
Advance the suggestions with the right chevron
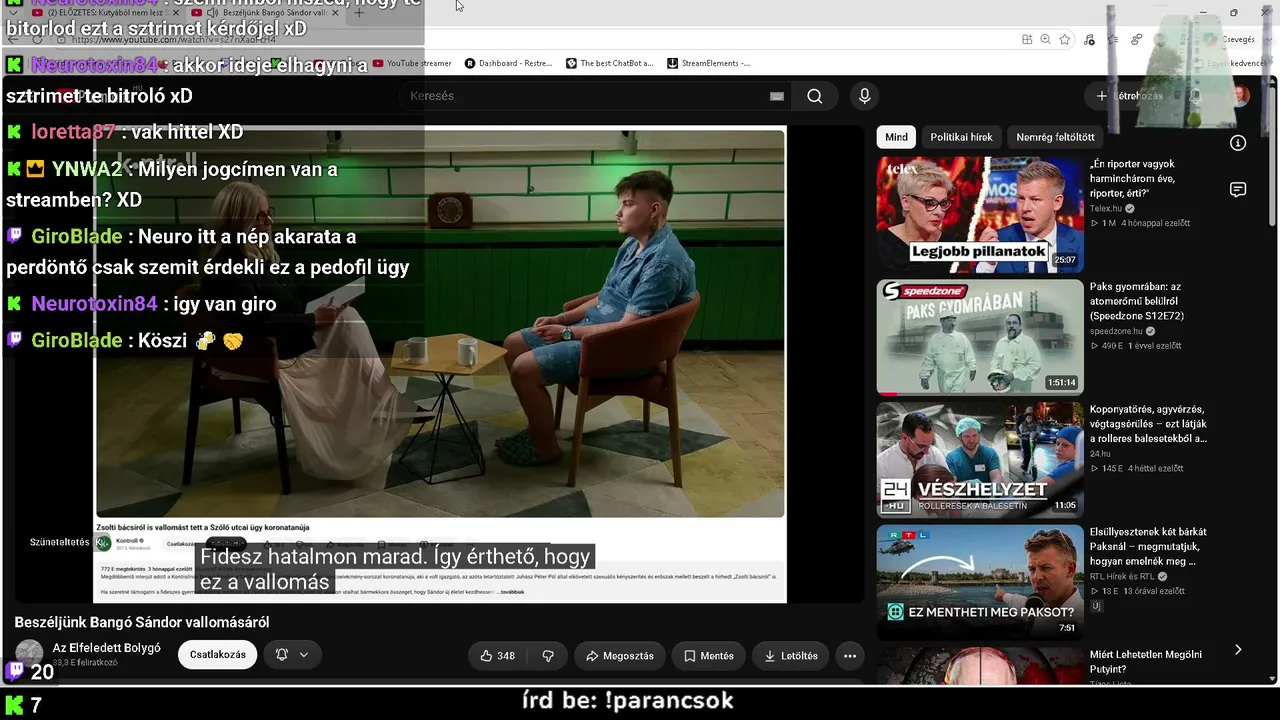coord(1238,650)
